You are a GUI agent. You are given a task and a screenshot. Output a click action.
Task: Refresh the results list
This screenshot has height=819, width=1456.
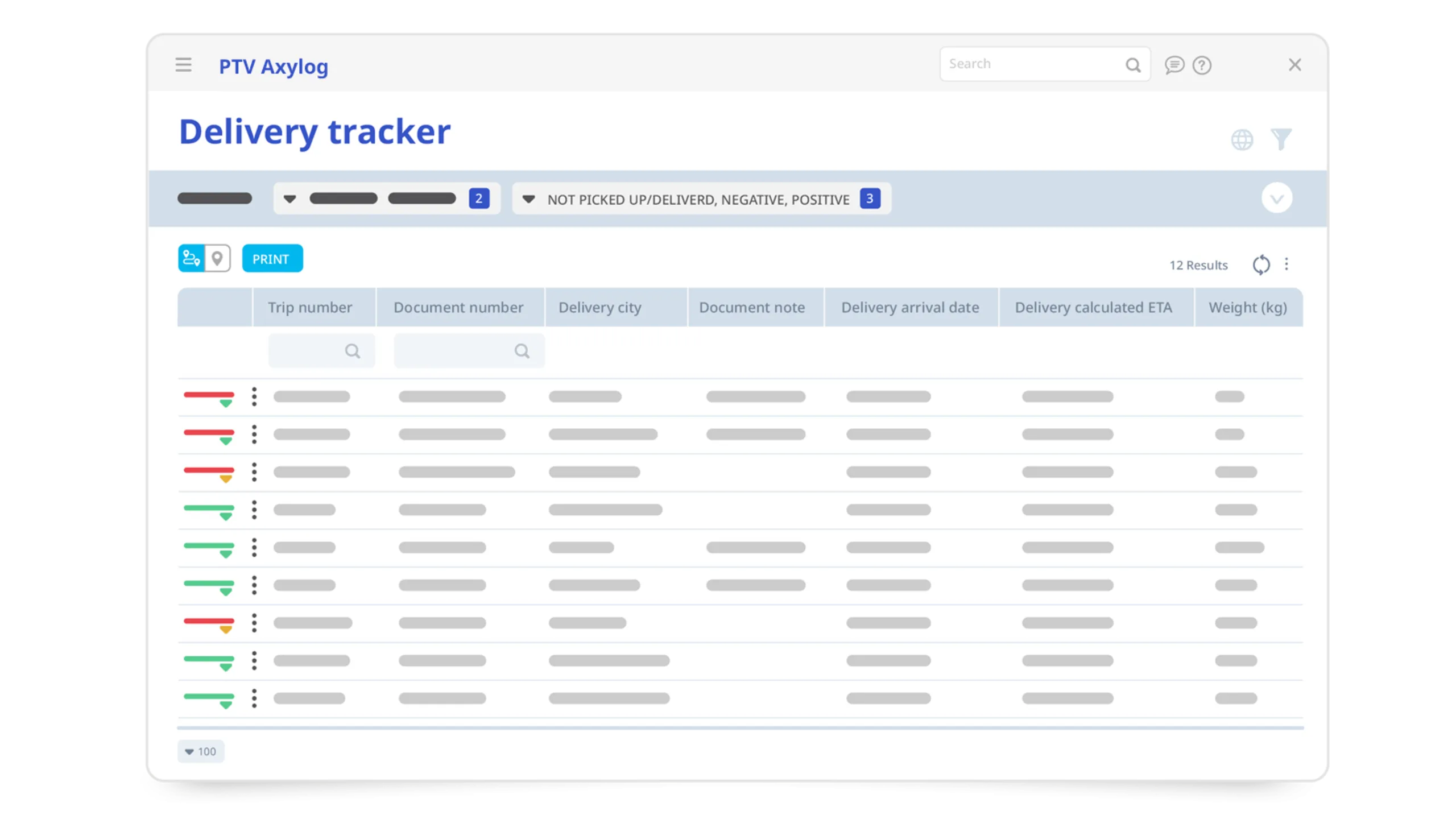pos(1261,264)
